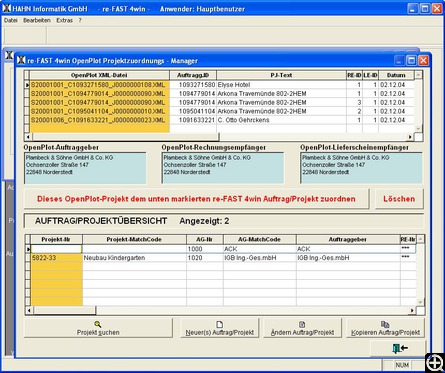Select XML file S20001006_C1091833221 row
The image size is (445, 373).
(99, 120)
